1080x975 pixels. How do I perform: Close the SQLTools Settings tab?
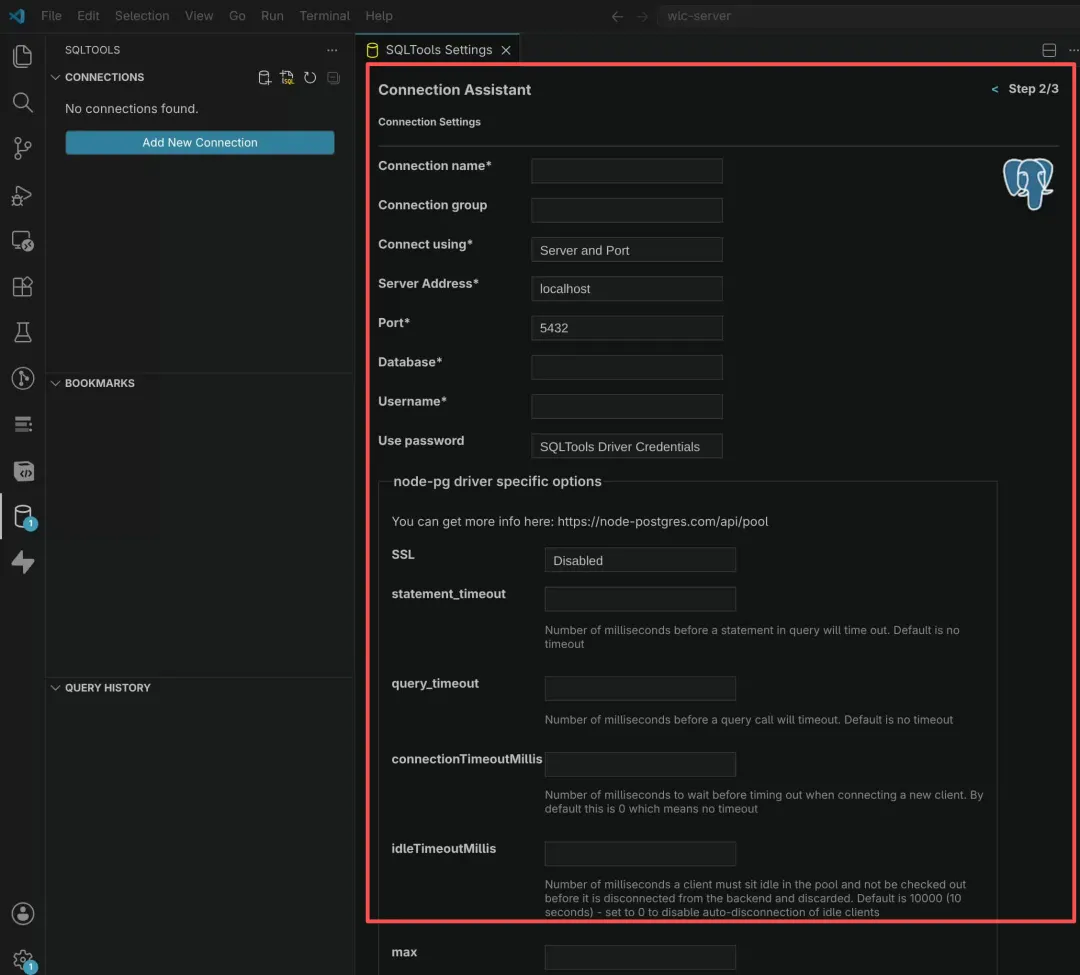coord(506,50)
